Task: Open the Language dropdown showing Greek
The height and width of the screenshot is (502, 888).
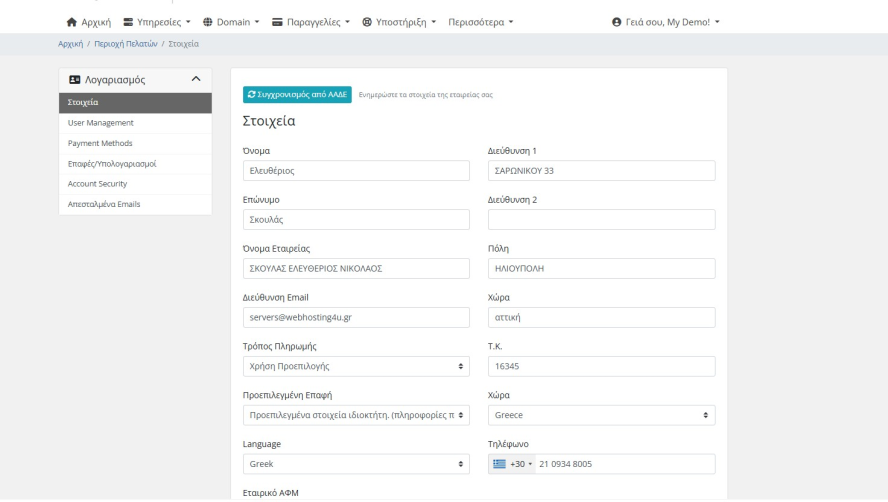Action: (x=356, y=464)
